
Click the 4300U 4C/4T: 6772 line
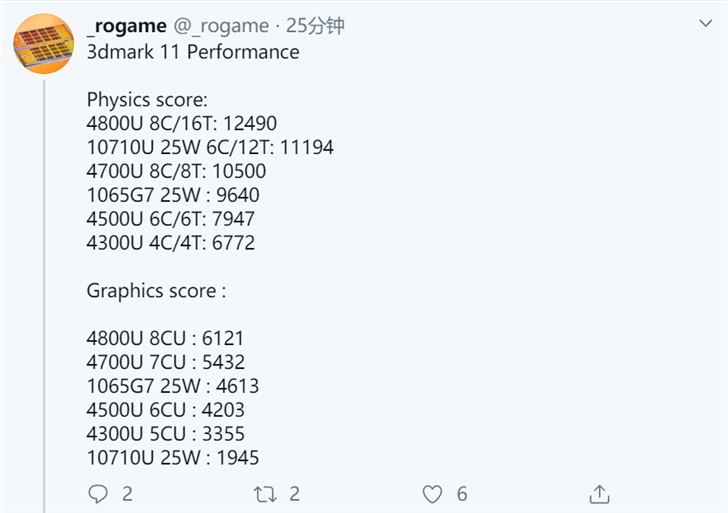click(x=171, y=243)
